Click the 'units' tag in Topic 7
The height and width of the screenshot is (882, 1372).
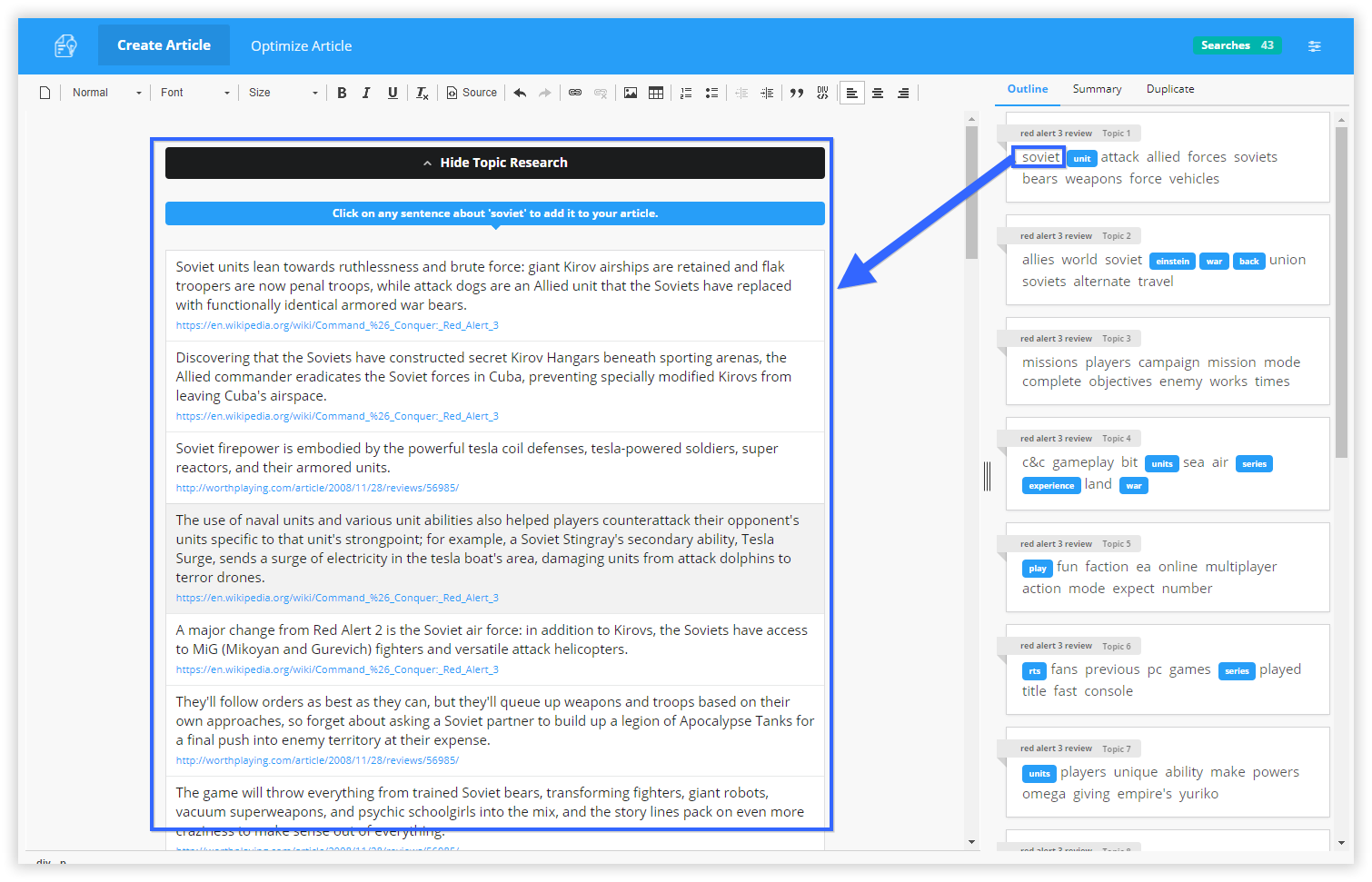(x=1039, y=773)
